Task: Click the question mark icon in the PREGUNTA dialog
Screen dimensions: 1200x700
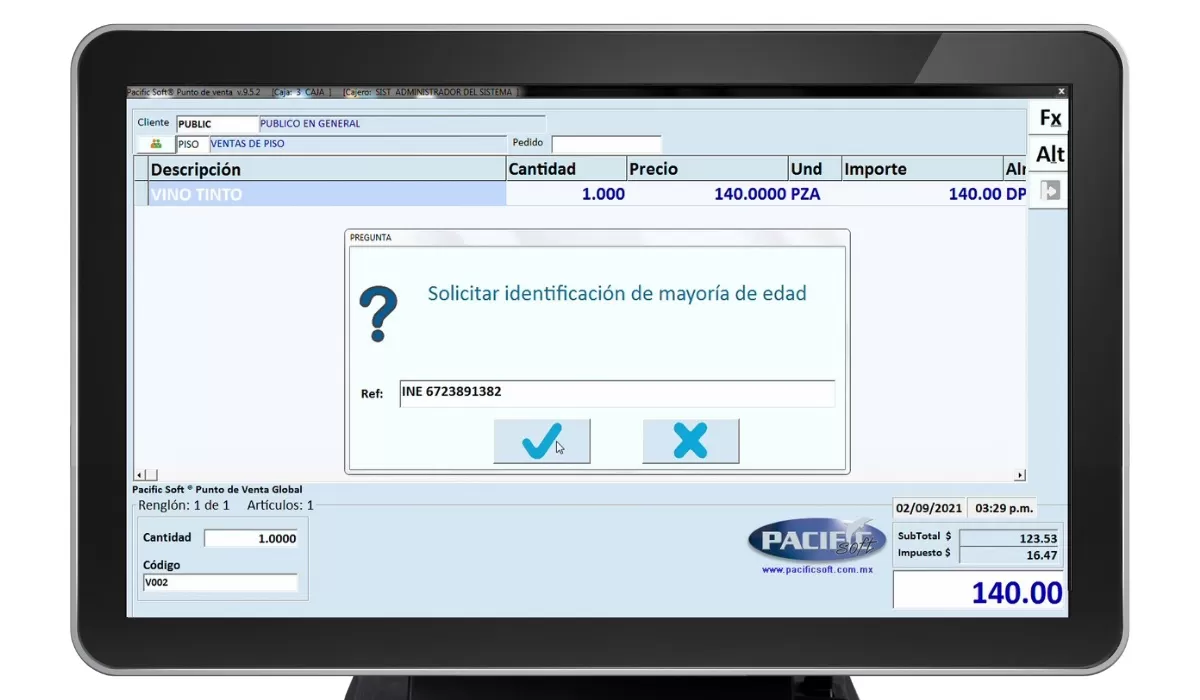Action: click(378, 313)
